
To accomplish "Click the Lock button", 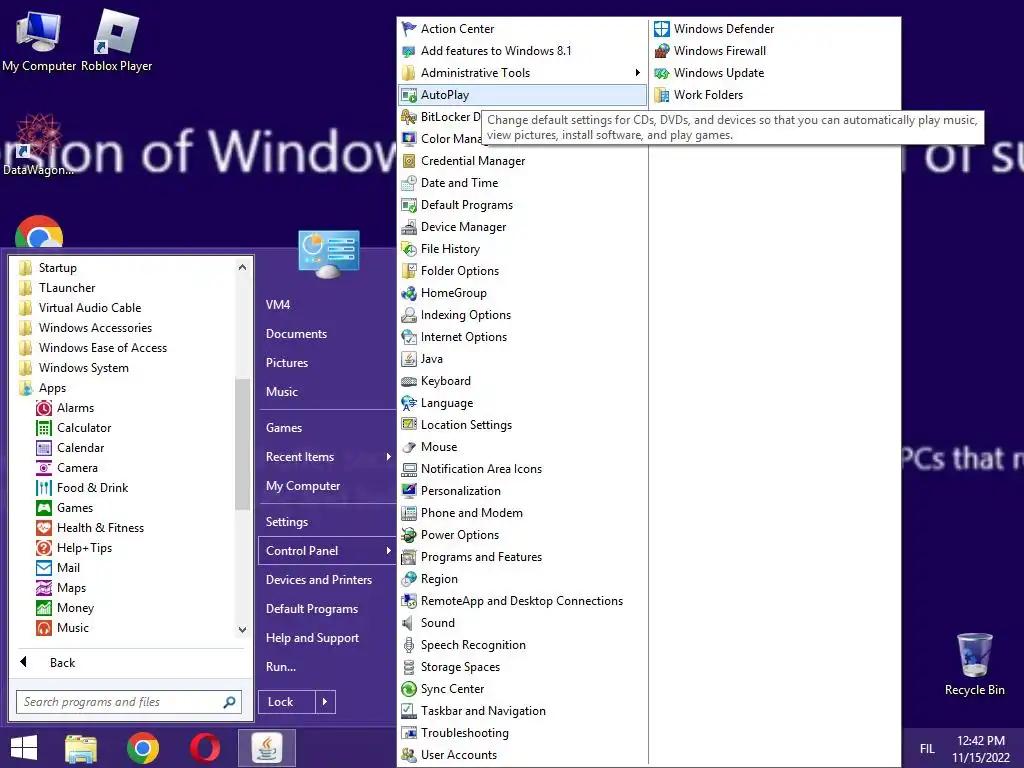I will click(x=287, y=702).
